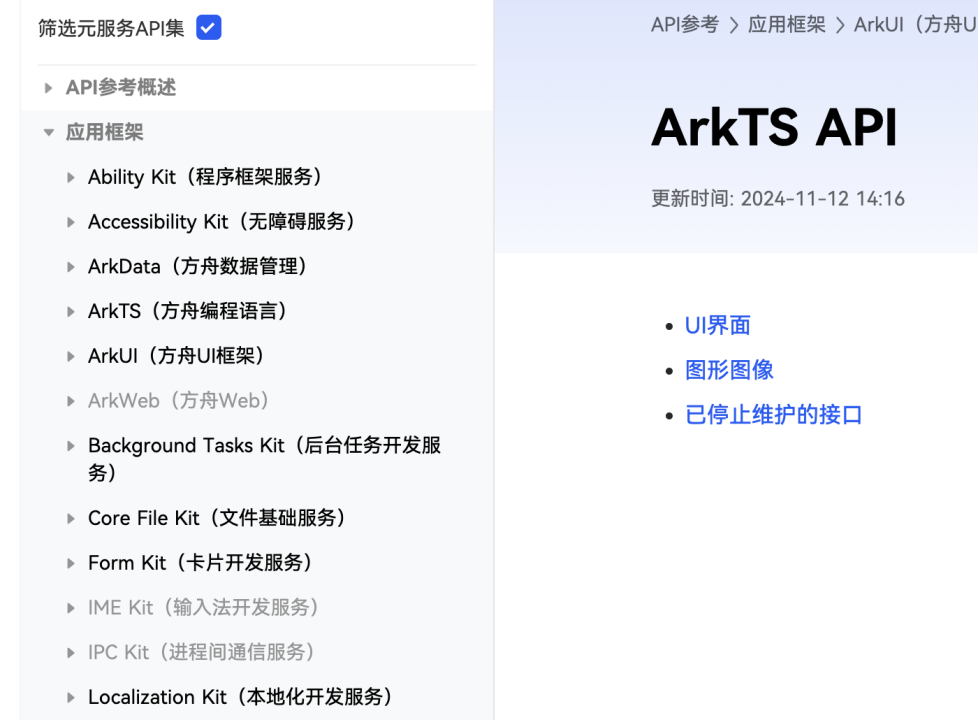Viewport: 978px width, 720px height.
Task: Open the 已停止维护的接口 link
Action: click(x=773, y=415)
